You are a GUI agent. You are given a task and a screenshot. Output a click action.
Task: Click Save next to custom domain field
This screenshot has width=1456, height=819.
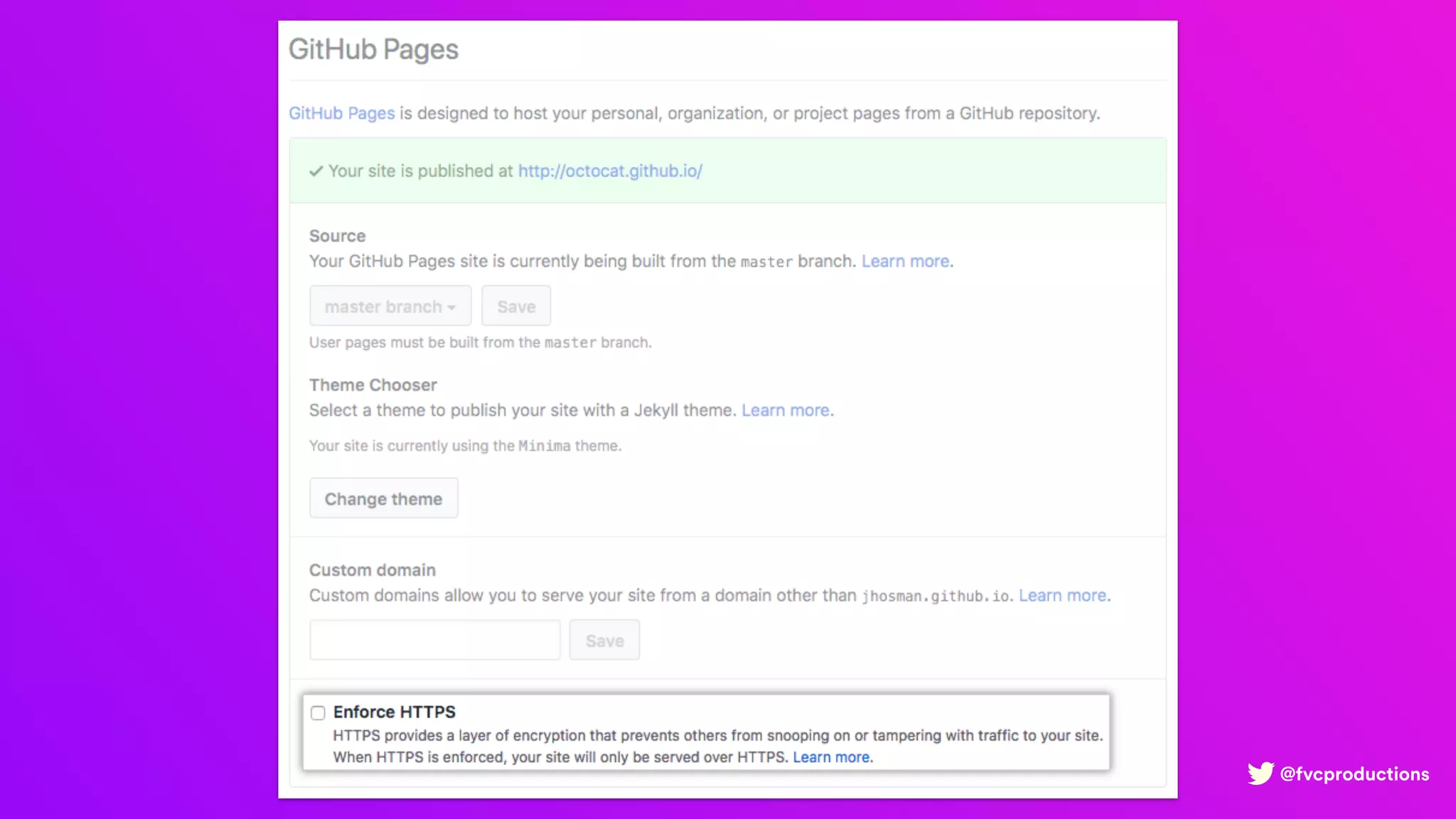604,641
